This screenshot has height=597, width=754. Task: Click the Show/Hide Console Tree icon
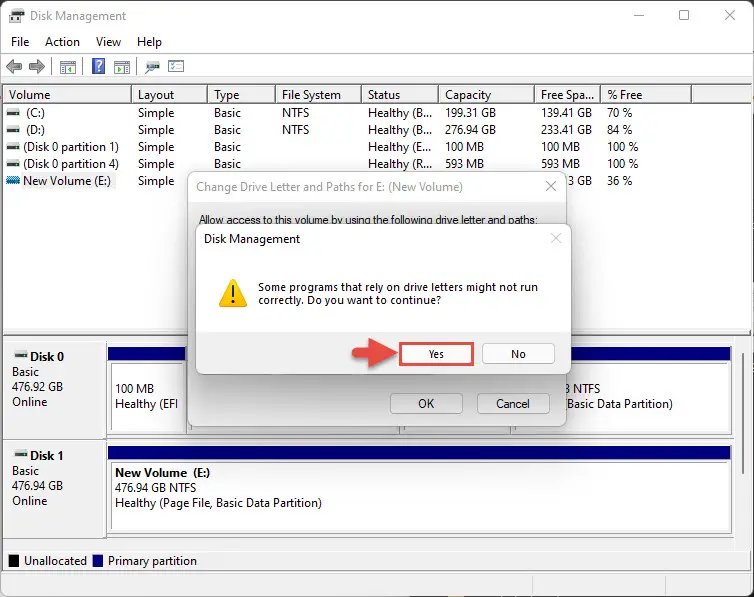(68, 67)
